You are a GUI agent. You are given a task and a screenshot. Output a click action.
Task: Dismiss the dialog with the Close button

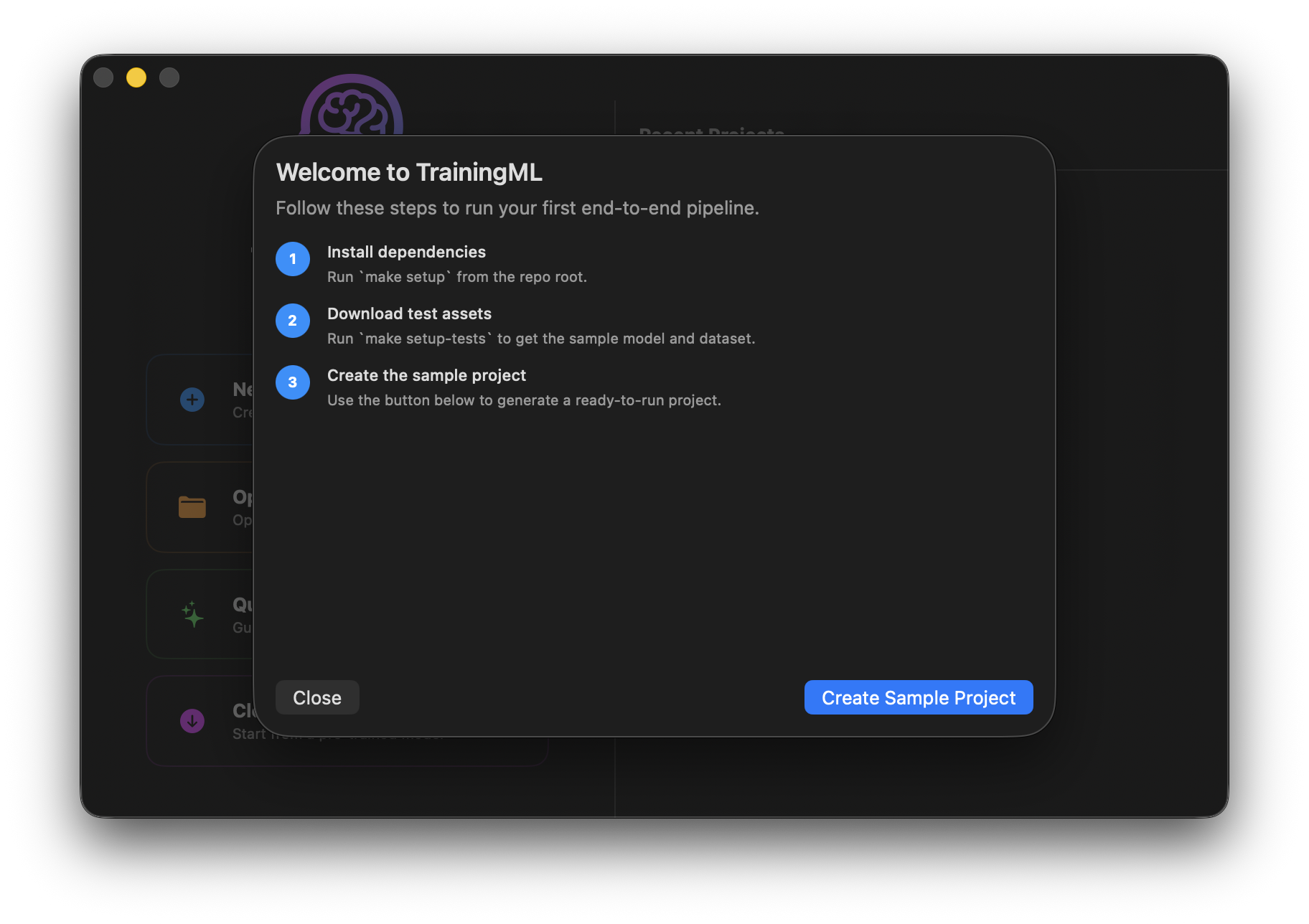[x=316, y=697]
